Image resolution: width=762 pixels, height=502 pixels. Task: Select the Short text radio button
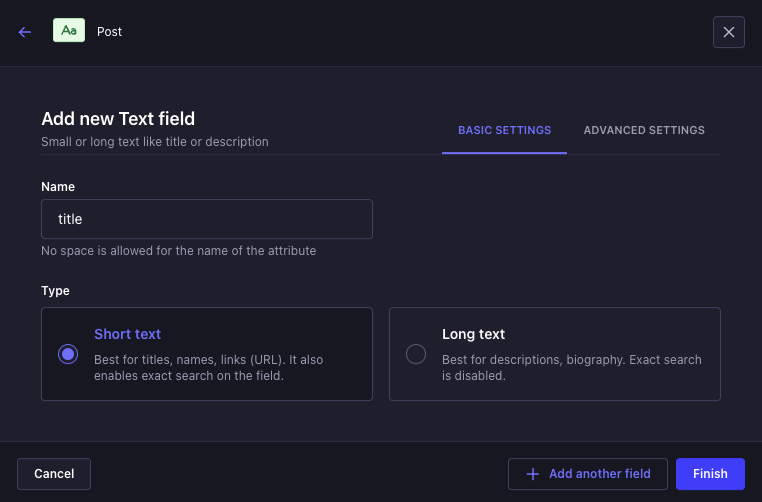click(x=68, y=354)
